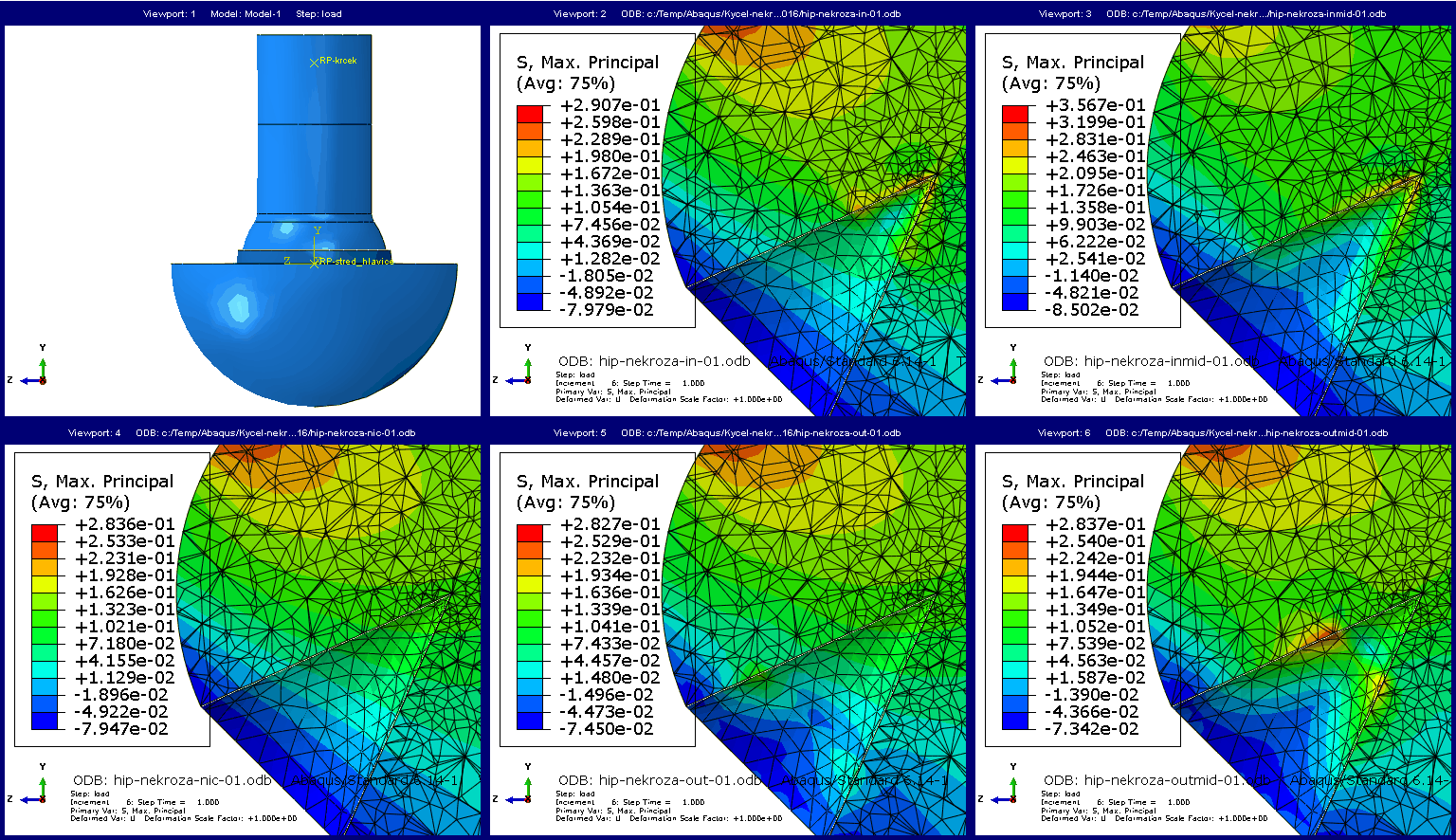Click the RP-krcek reference point marker
1456x840 pixels.
tap(315, 62)
